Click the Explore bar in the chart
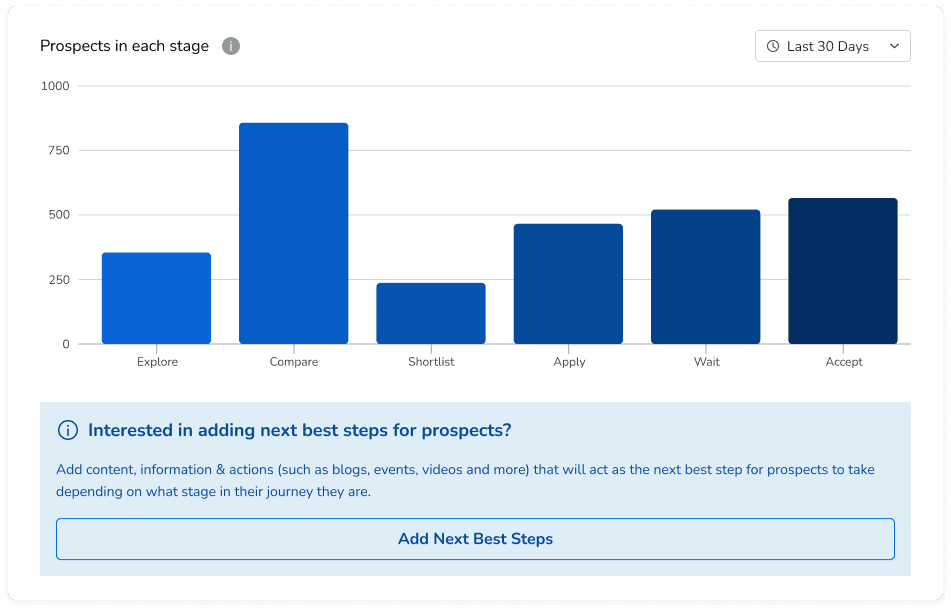Screen dimensions: 951x611 tap(156, 298)
